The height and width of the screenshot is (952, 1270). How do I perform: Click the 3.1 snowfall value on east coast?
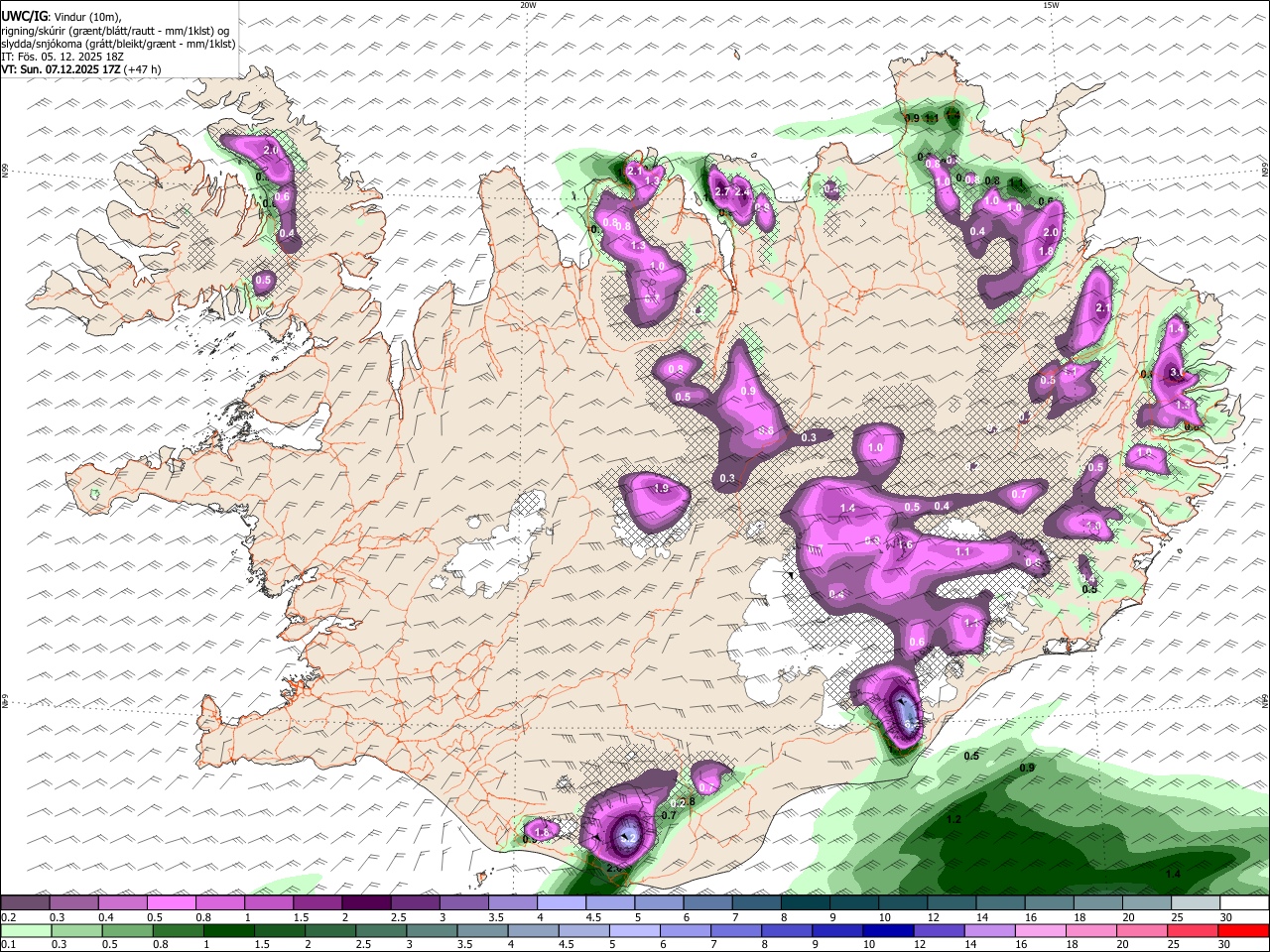(x=1178, y=373)
